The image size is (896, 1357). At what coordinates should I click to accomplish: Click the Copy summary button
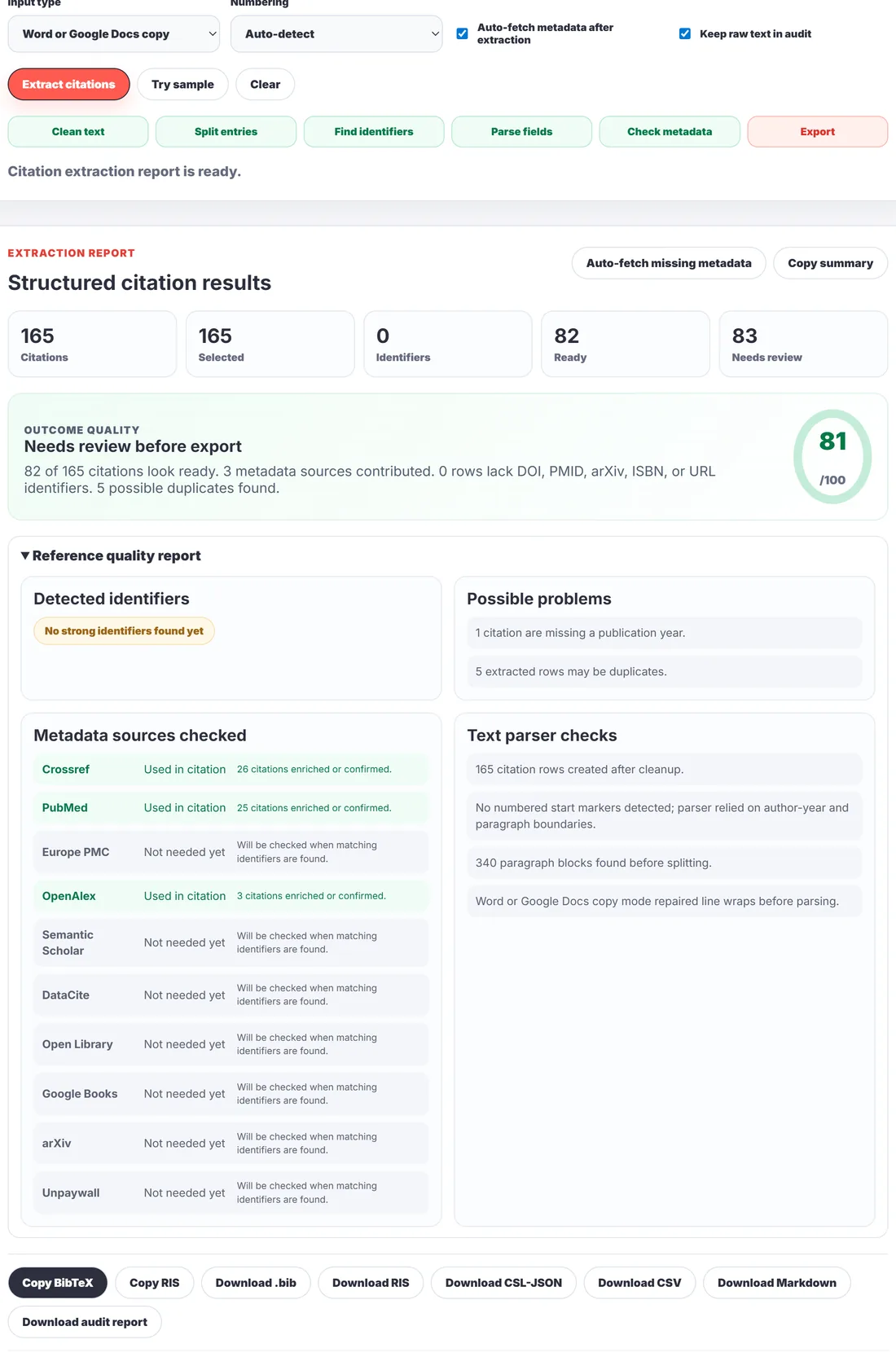[830, 263]
